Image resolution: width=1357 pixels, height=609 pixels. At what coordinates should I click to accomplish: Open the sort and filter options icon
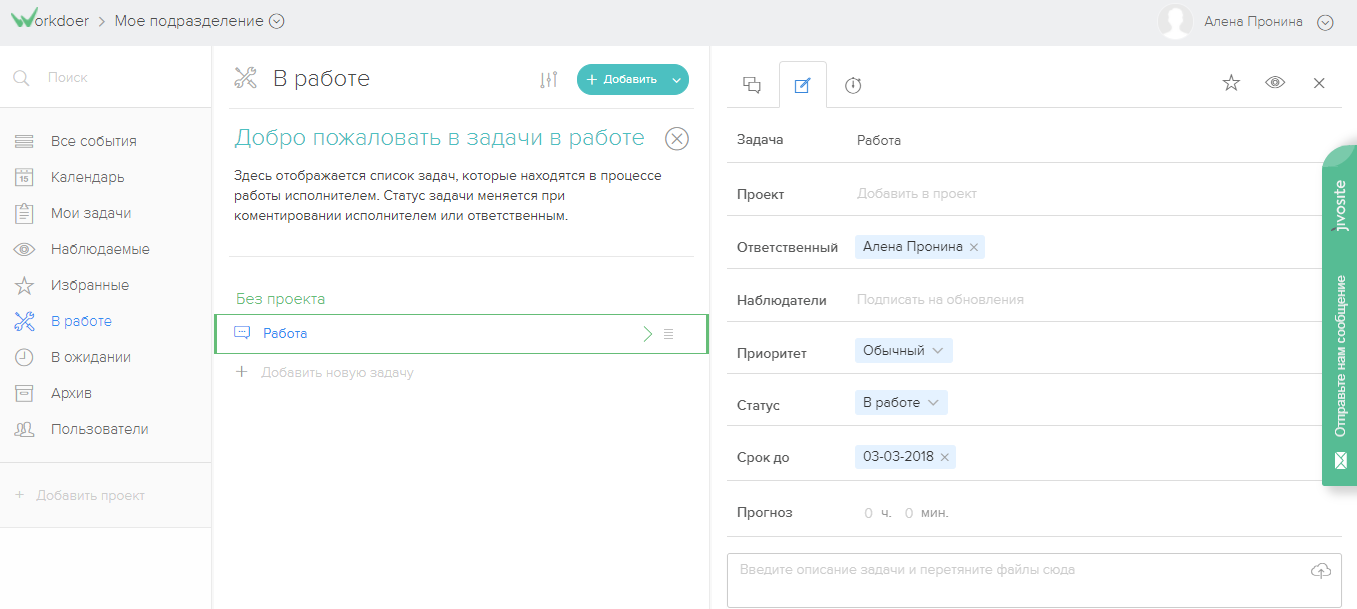[547, 79]
